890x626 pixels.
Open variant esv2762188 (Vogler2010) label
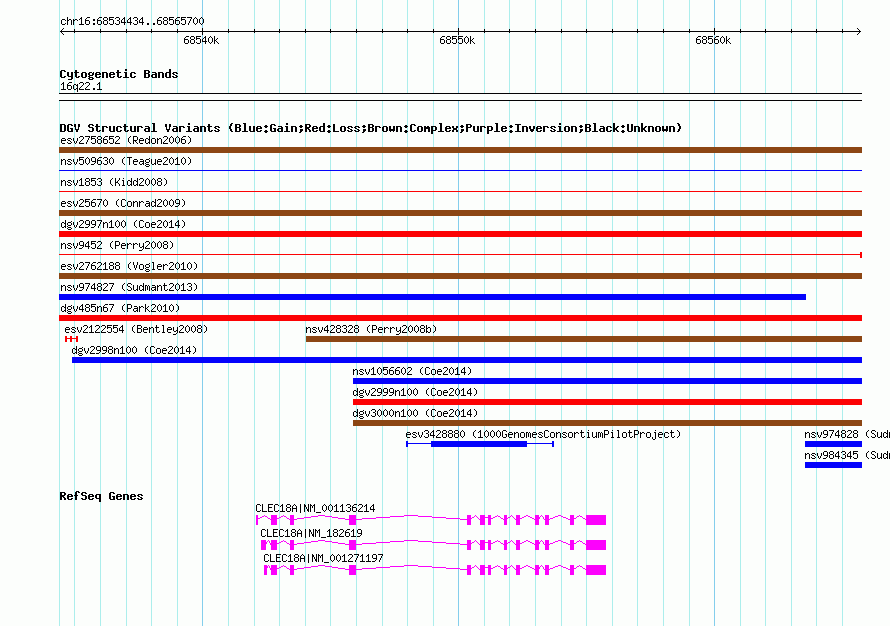coord(129,266)
